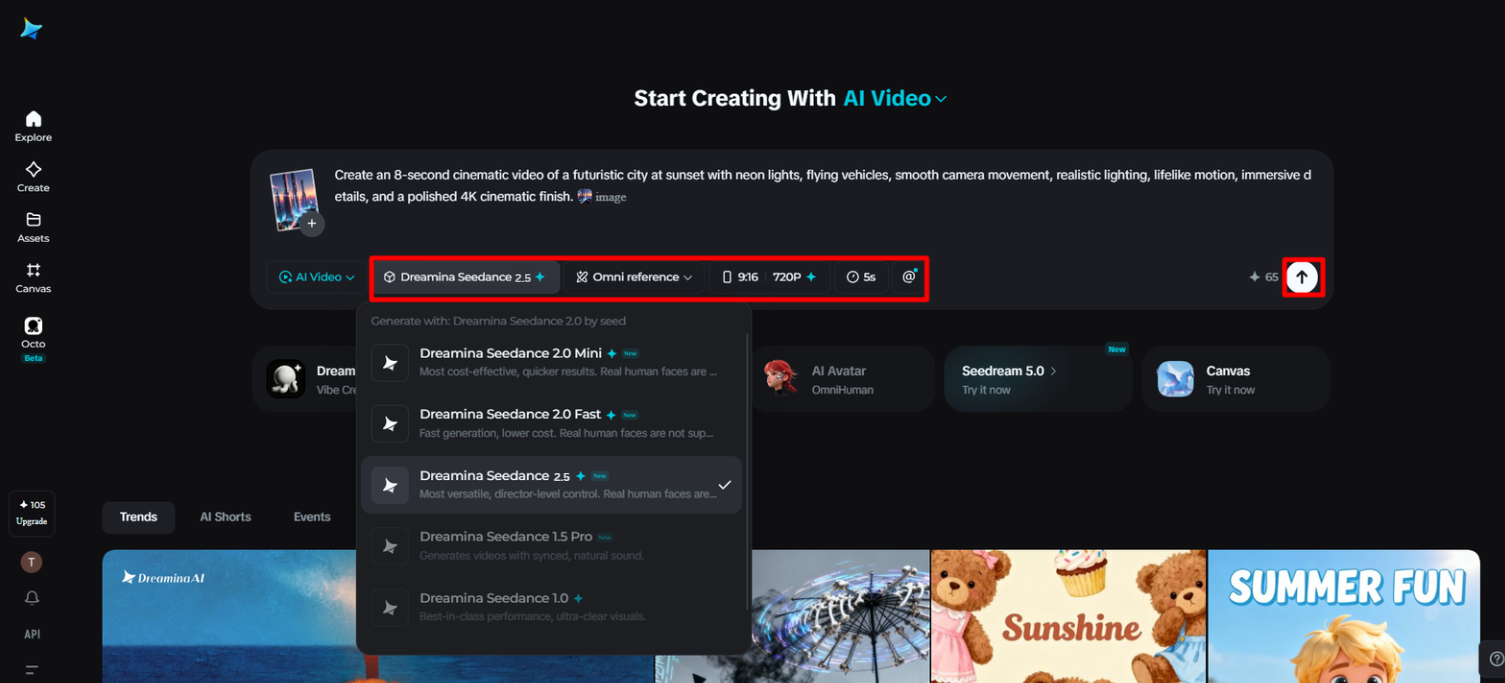The width and height of the screenshot is (1505, 683).
Task: Click the Dreamina agent card icon
Action: [286, 379]
